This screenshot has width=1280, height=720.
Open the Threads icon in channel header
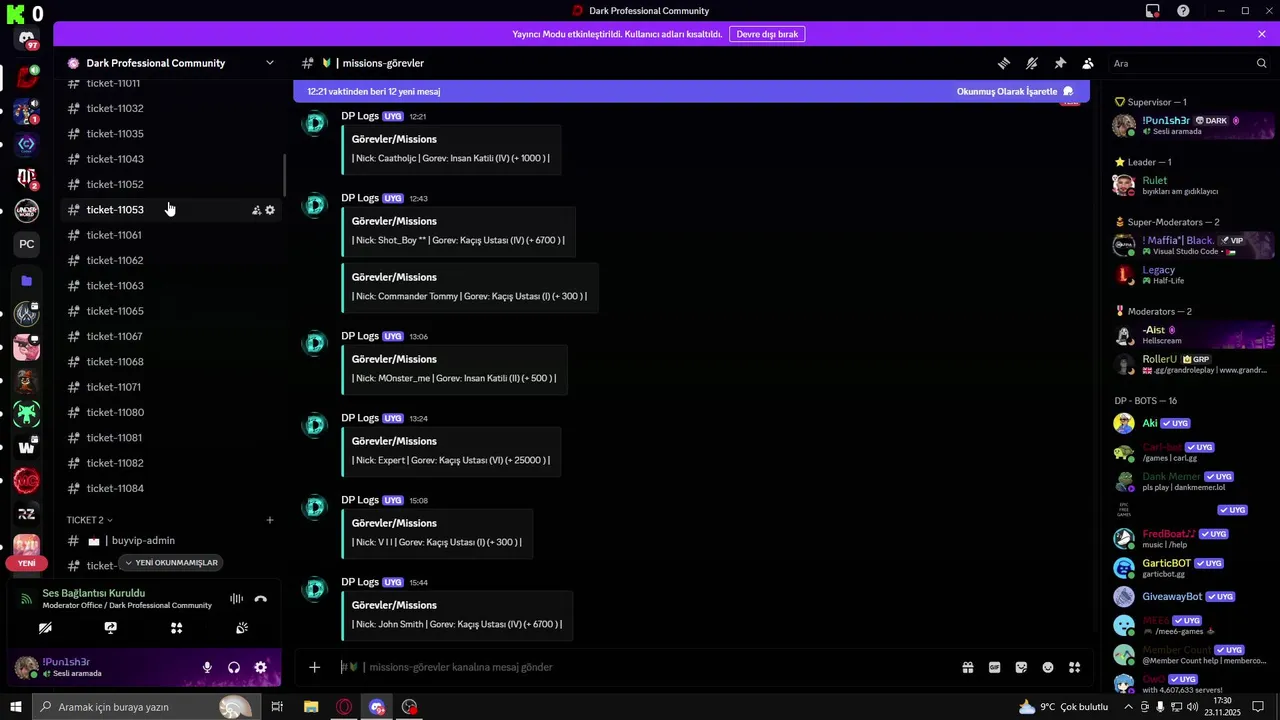(1003, 63)
